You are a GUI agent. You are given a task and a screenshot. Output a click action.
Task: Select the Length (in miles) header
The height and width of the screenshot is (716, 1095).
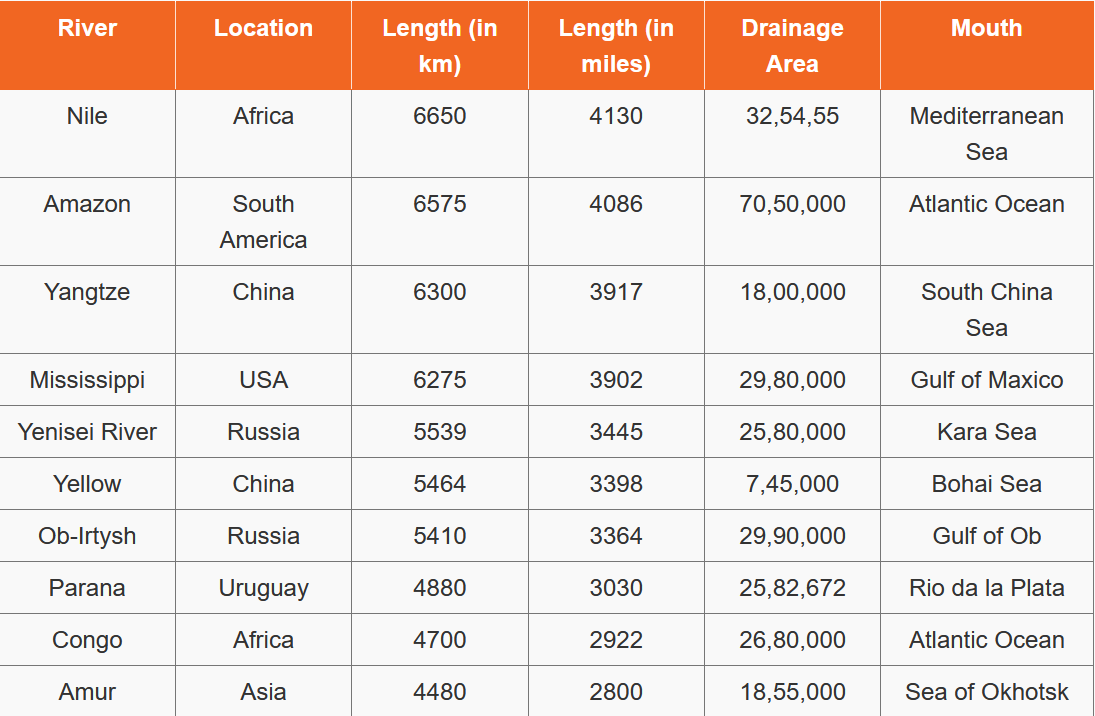pos(616,46)
